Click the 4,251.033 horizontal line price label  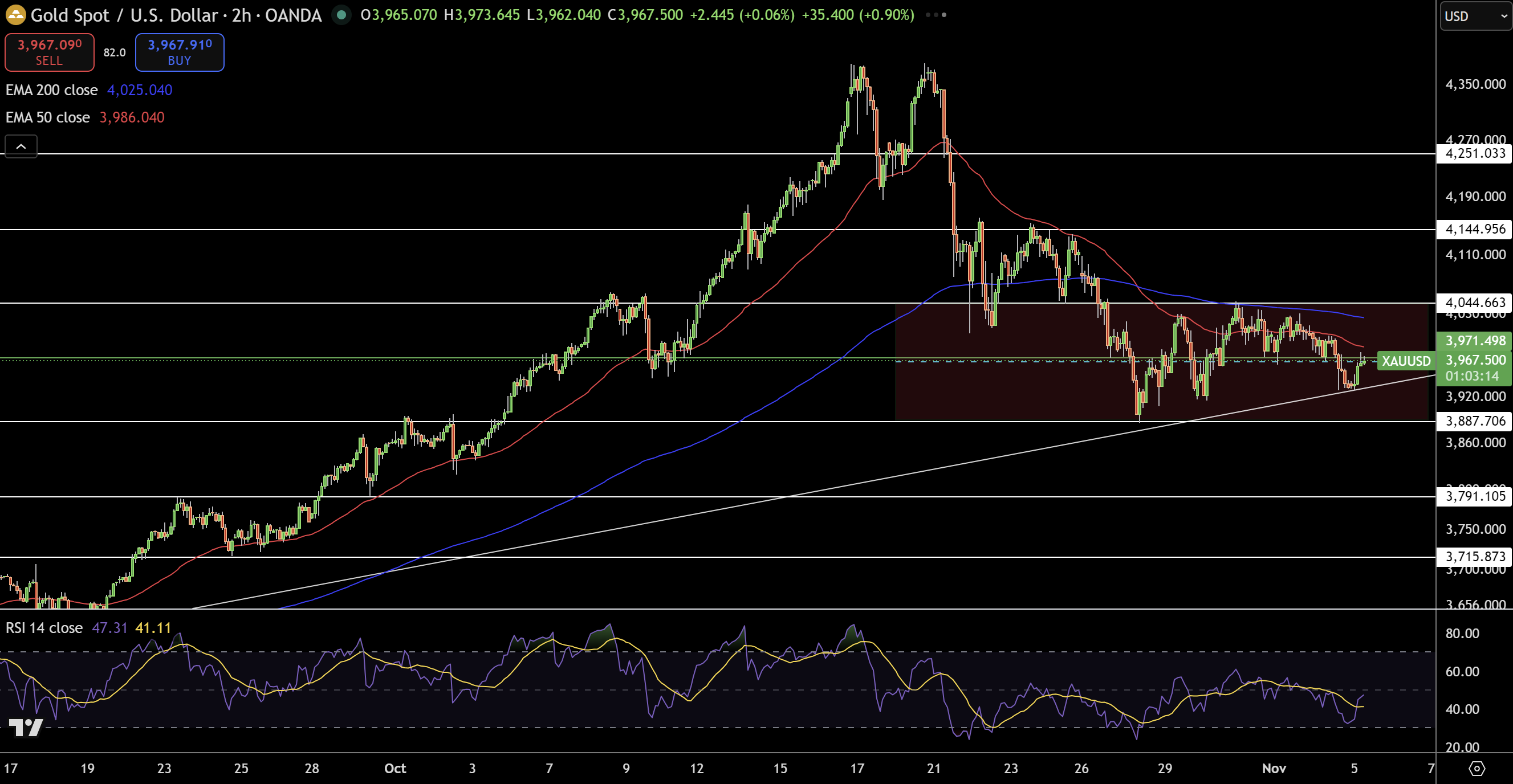click(1474, 153)
